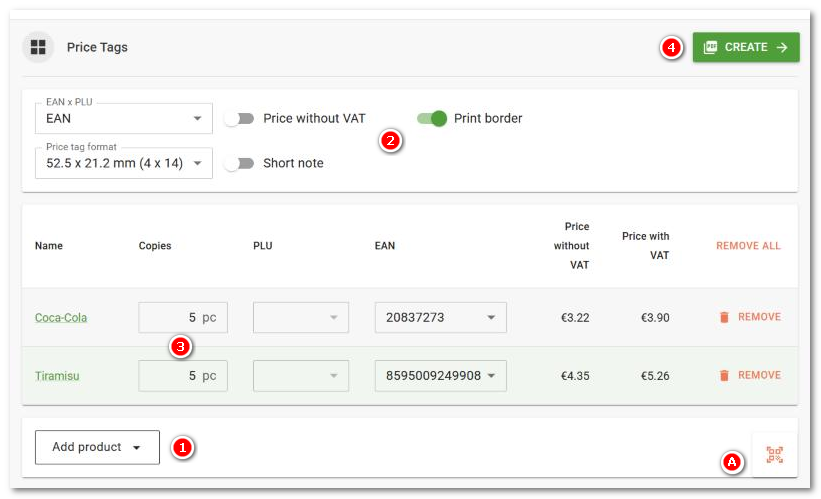Click the Price without VAT column header
The width and height of the screenshot is (821, 499).
click(572, 246)
